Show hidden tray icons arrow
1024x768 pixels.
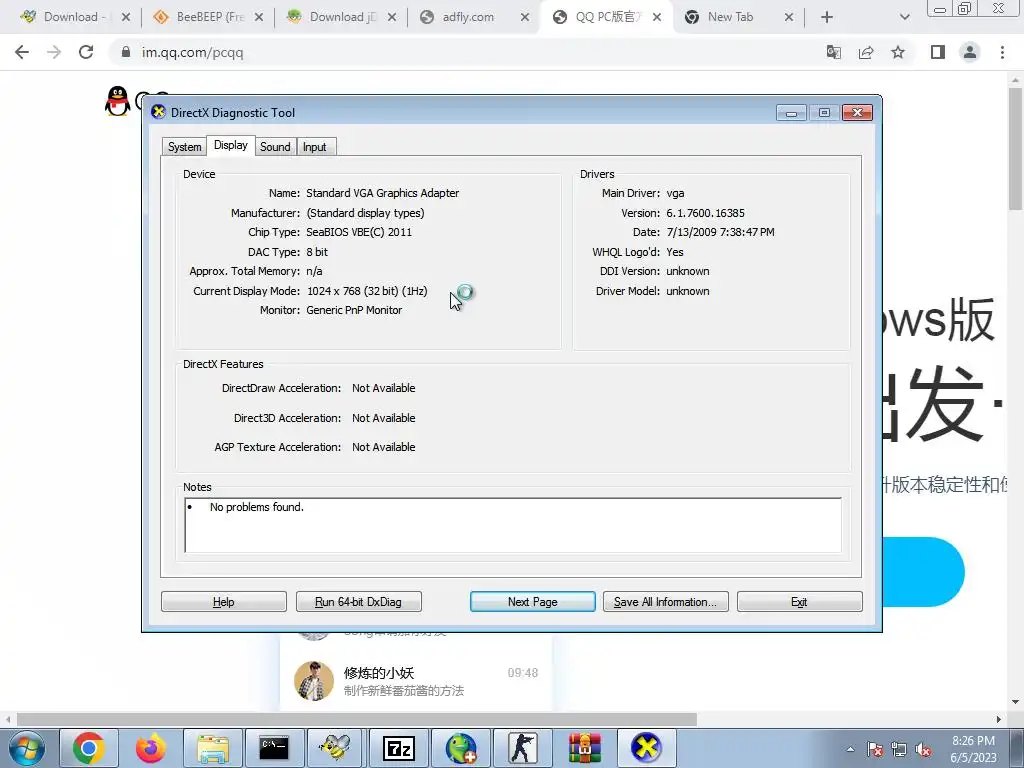click(850, 749)
